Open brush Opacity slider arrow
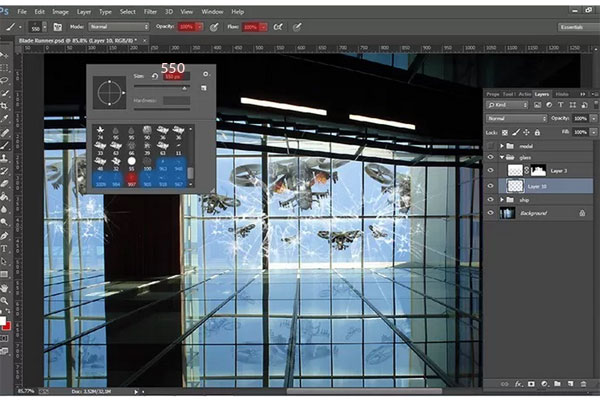 pyautogui.click(x=199, y=27)
